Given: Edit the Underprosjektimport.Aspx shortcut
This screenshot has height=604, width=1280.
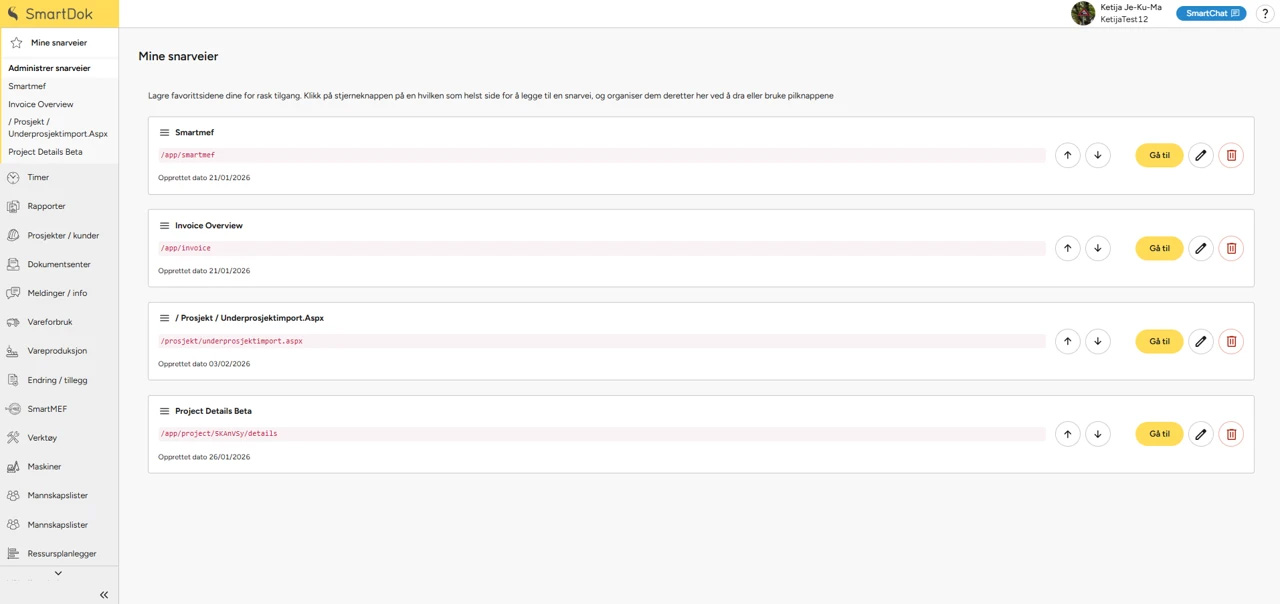Looking at the screenshot, I should (x=1200, y=341).
